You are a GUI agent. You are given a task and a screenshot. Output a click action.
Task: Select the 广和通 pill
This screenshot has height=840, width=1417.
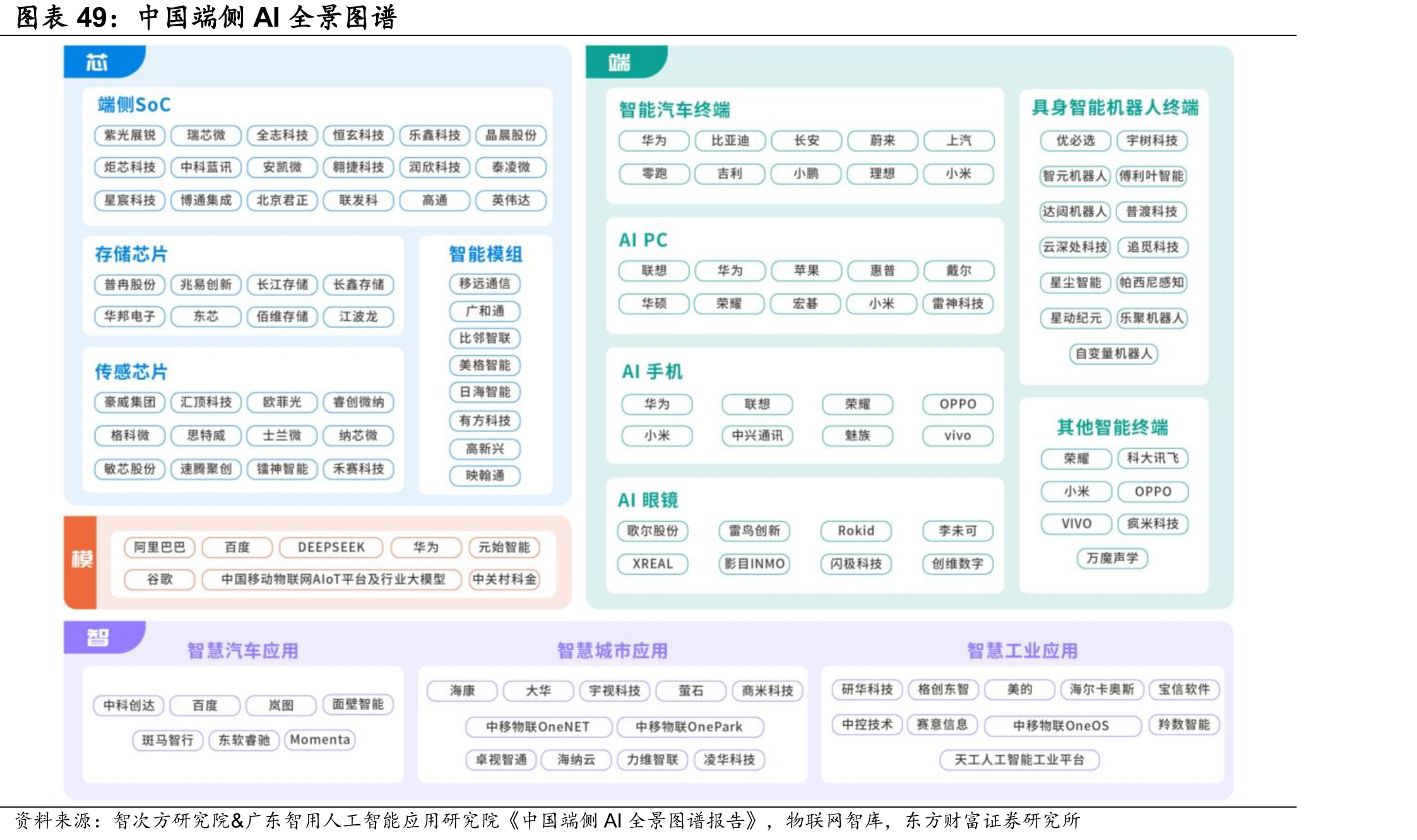485,311
